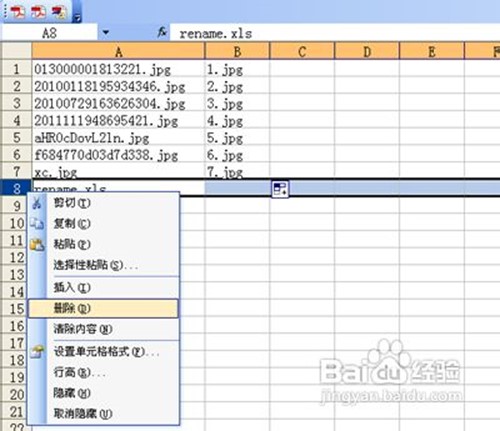Click cell with aHR0cDovL2ln.jpg
Screen dimensions: 500x431
[118, 138]
